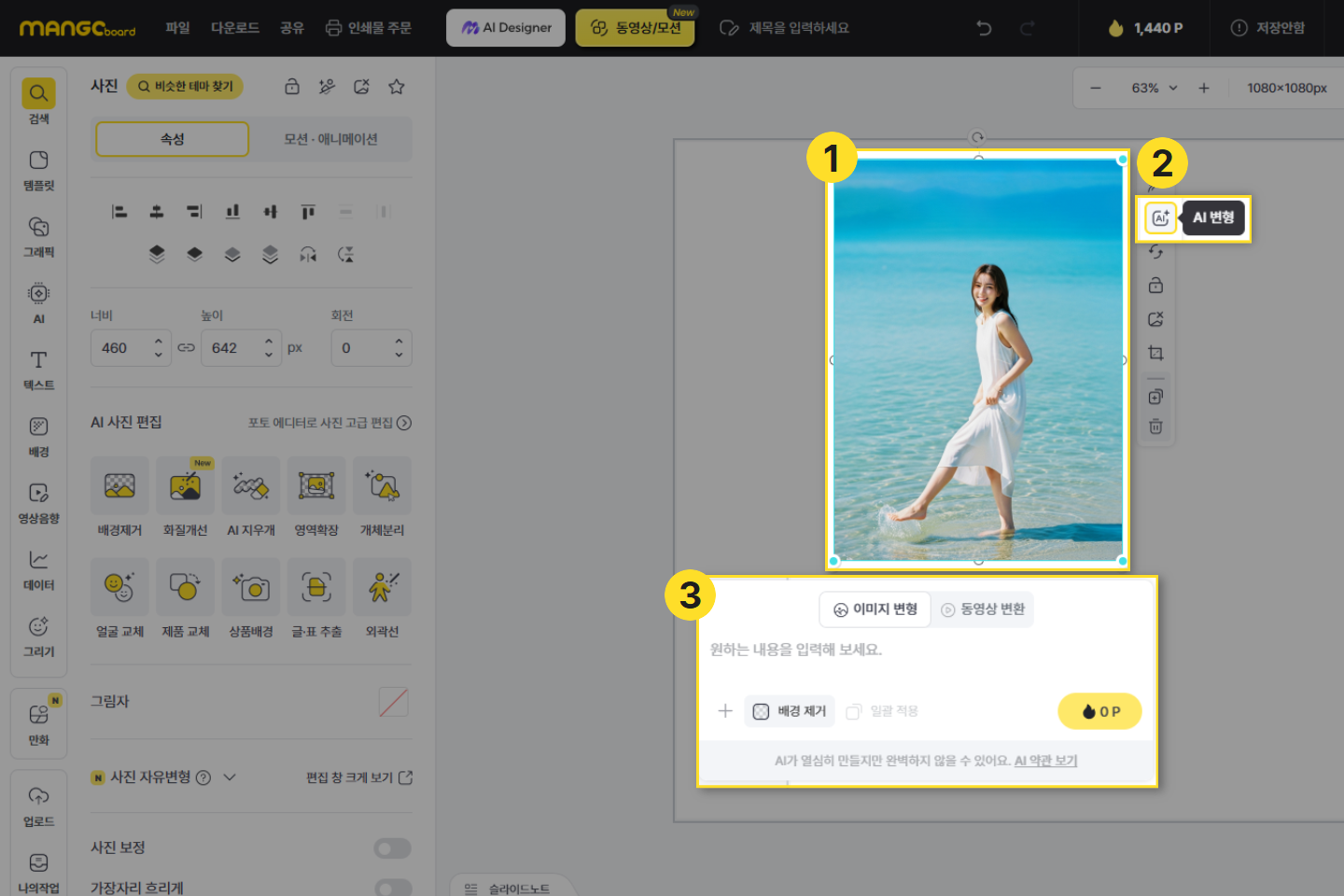Click the 그림자 shadow color swatch
1344x896 pixels.
(394, 702)
